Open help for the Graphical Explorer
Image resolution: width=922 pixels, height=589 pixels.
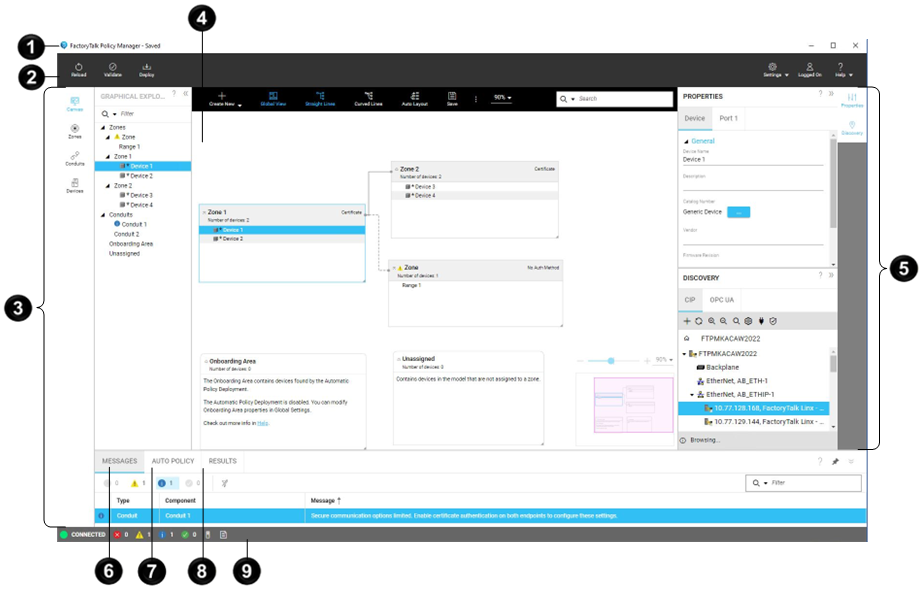pyautogui.click(x=173, y=93)
